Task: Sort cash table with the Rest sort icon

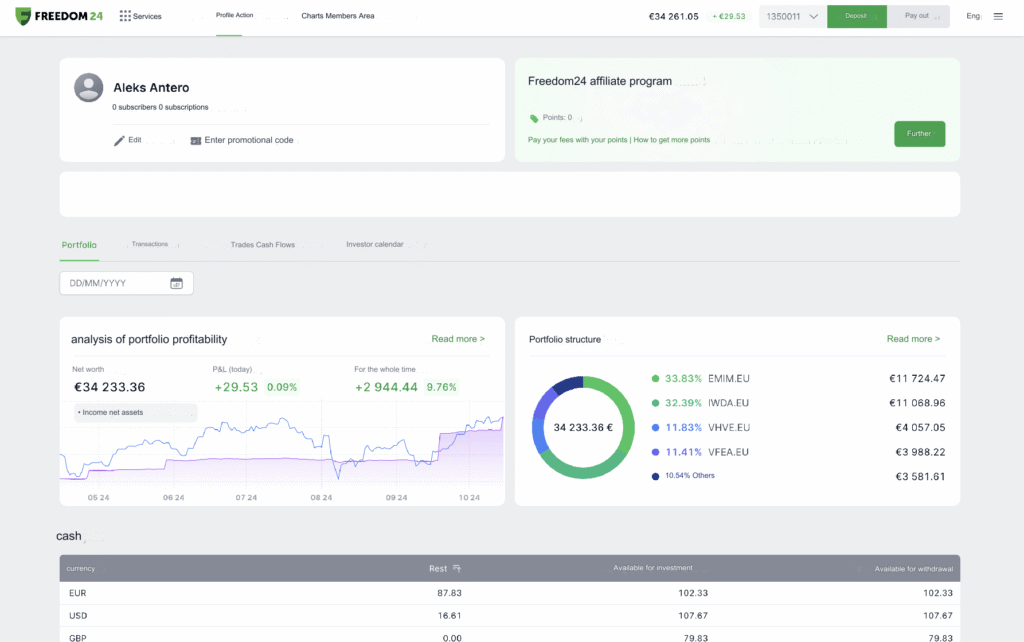Action: [x=457, y=568]
